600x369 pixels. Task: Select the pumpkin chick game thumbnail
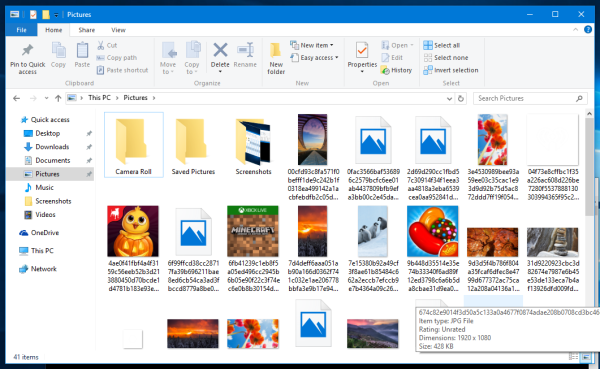133,231
